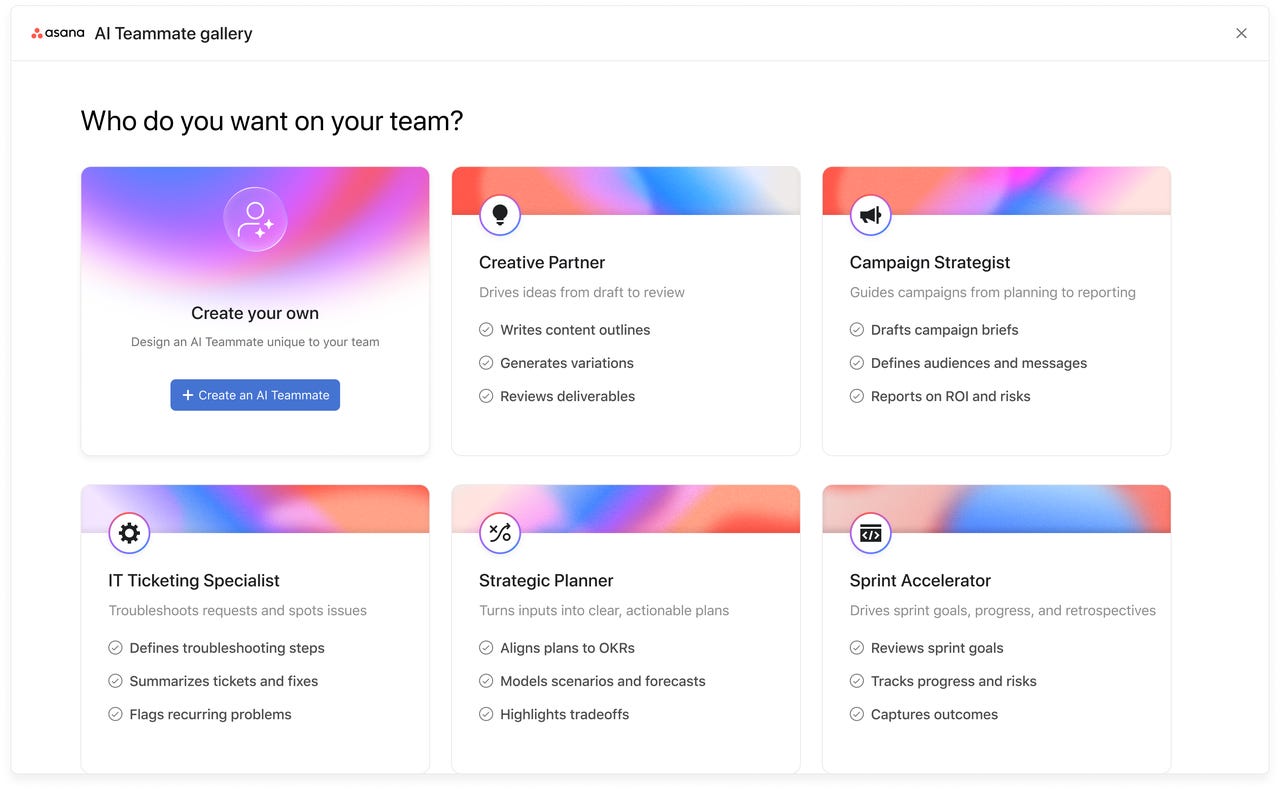Select the Creative Partner lightbulb icon
Viewport: 1280px width, 790px height.
[498, 214]
